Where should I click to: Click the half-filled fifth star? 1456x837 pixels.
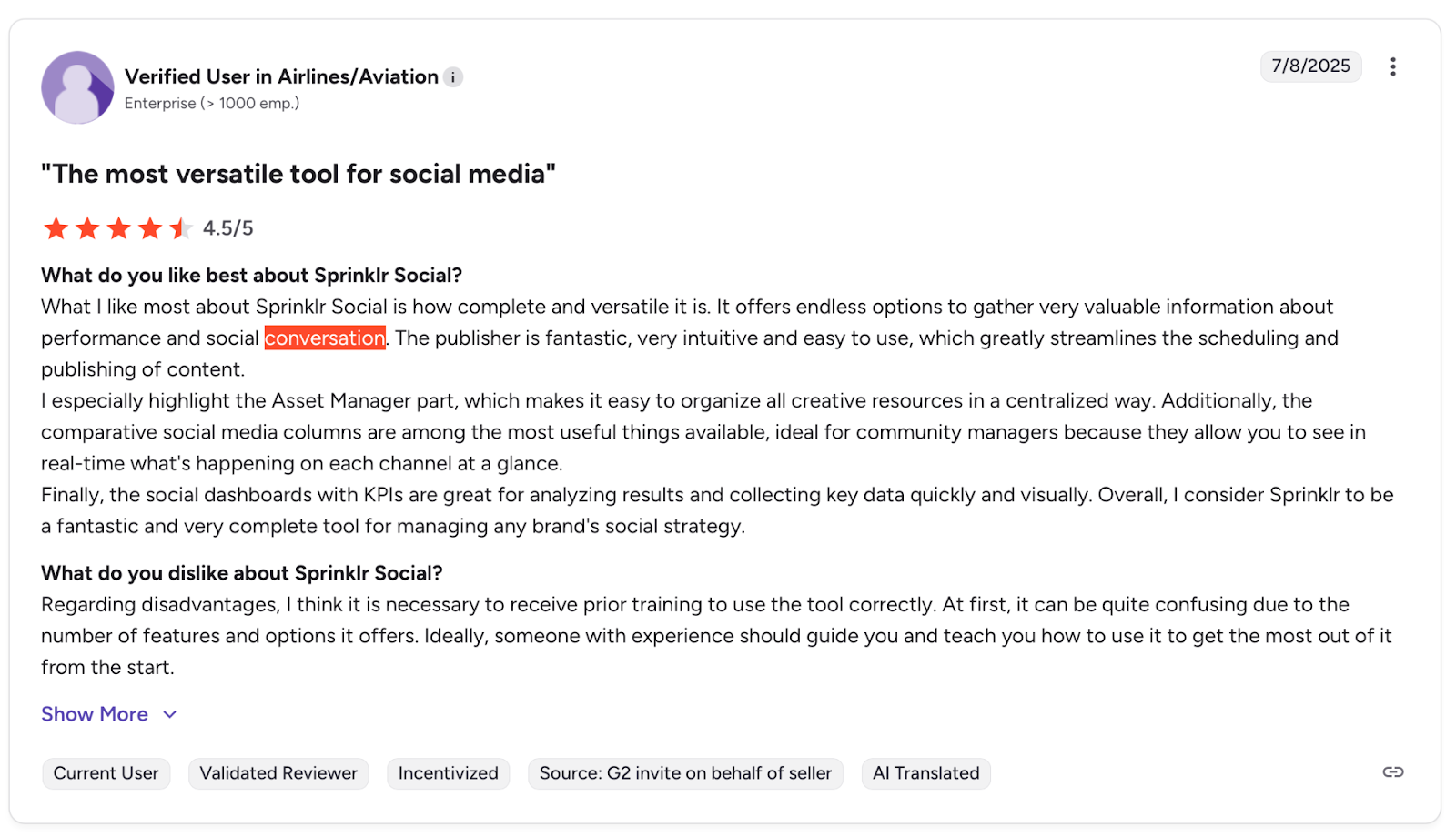pyautogui.click(x=180, y=228)
